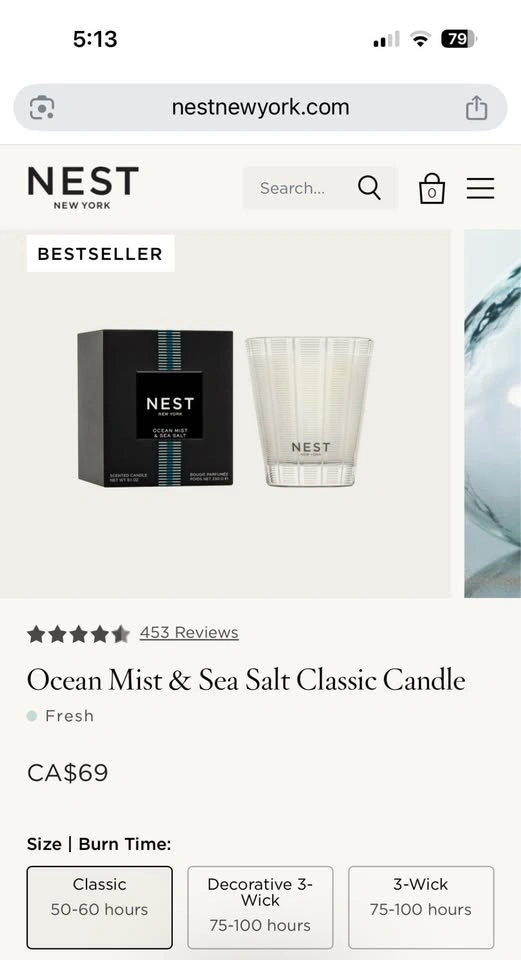Tap the BESTSELLER badge

click(100, 253)
